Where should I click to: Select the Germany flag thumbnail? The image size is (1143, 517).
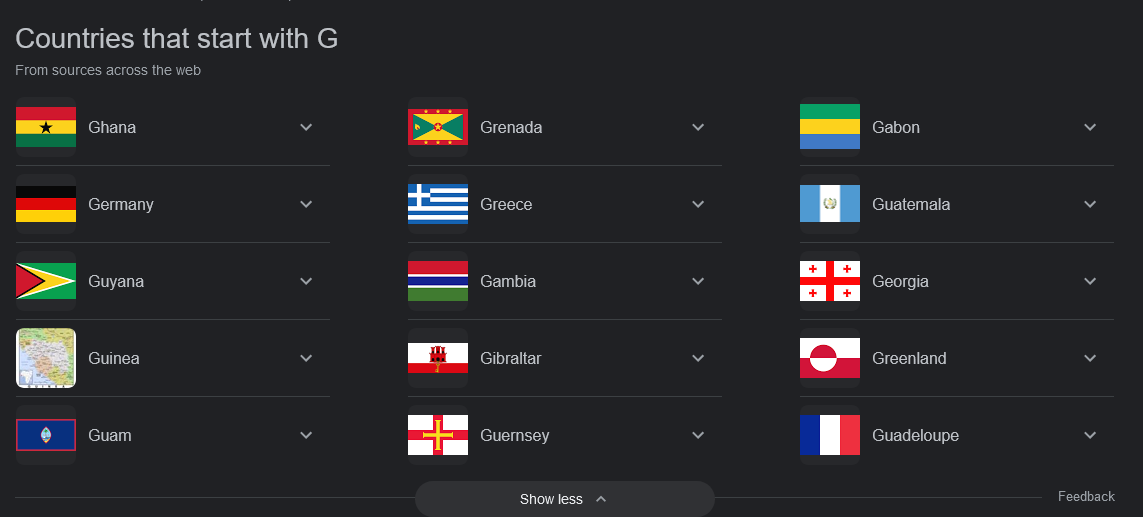[x=46, y=204]
